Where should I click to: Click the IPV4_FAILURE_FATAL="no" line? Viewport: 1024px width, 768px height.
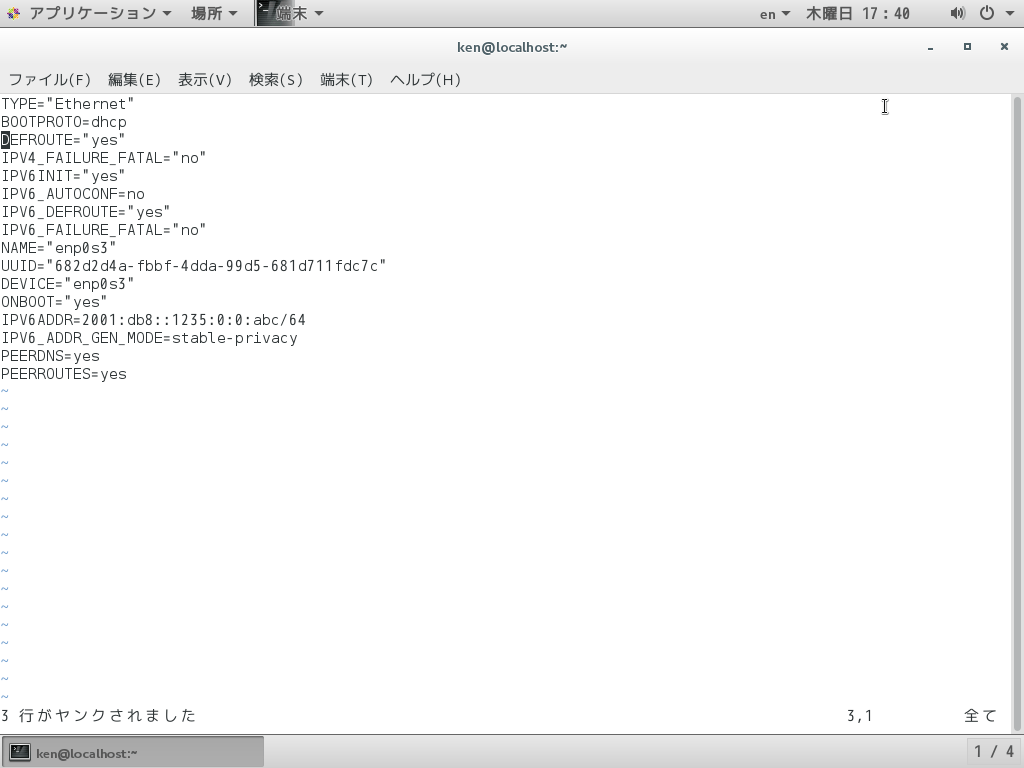(x=103, y=158)
